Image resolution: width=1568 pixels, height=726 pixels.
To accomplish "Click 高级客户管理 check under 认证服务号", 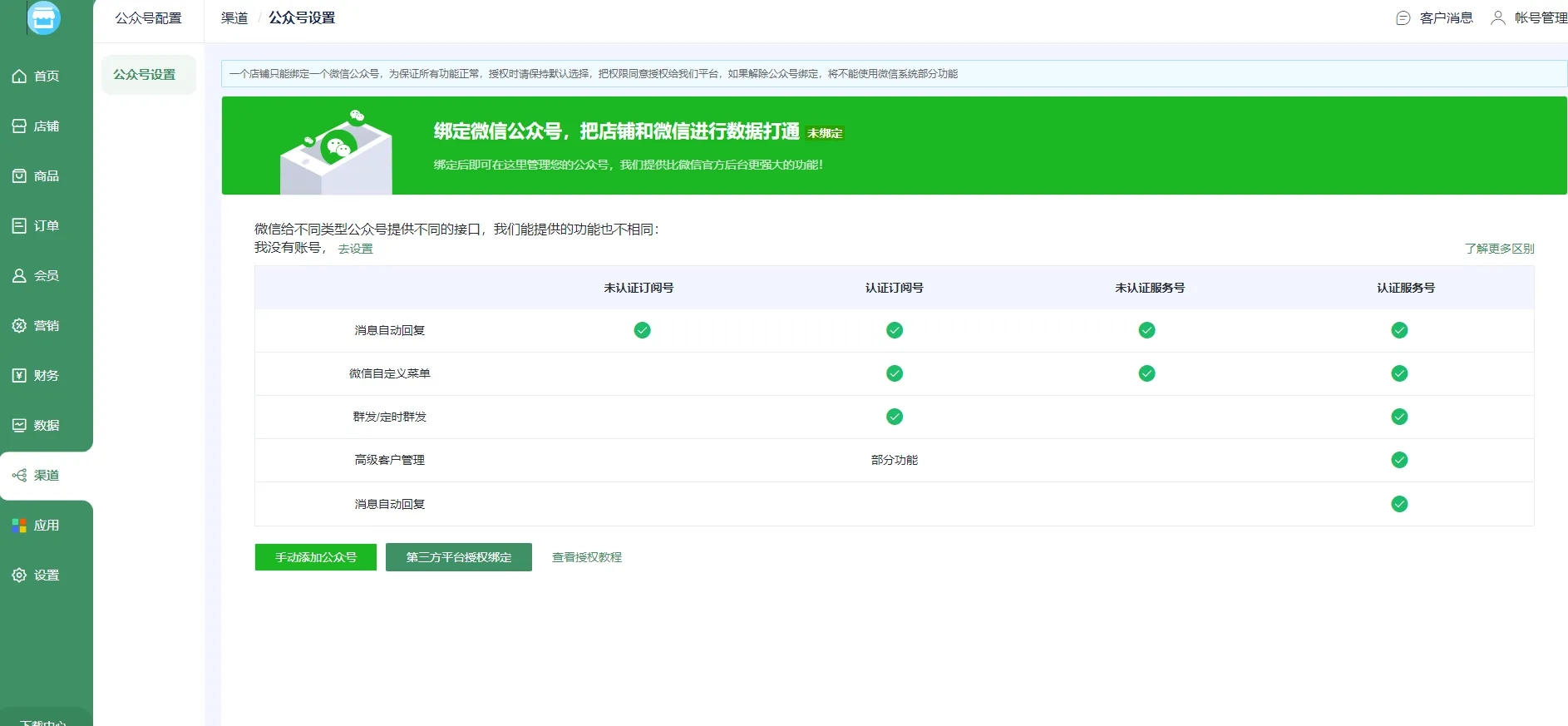I will [1400, 461].
